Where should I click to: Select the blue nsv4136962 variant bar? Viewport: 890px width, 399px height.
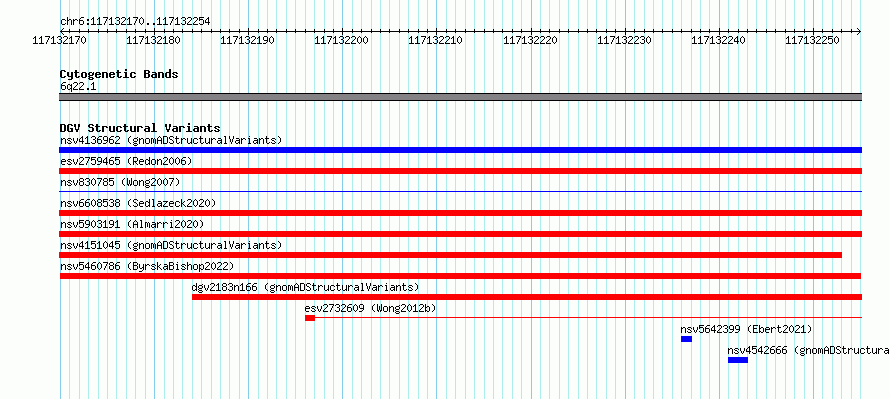460,150
